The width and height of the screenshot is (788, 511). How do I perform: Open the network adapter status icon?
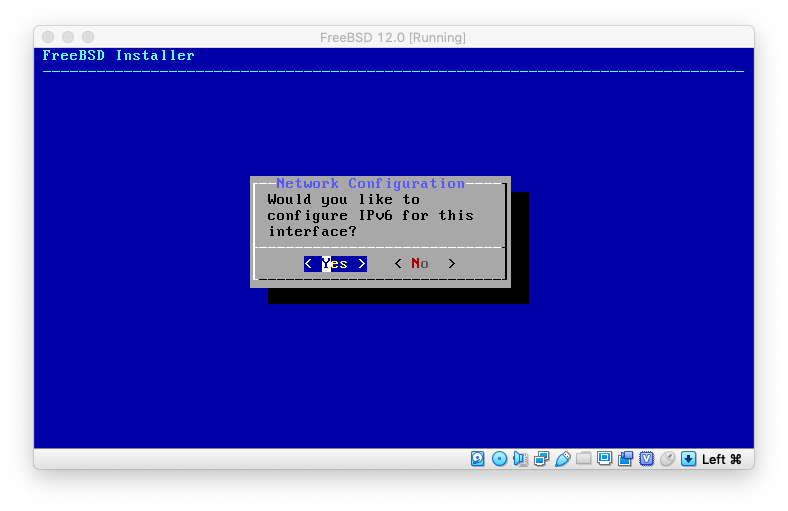(x=541, y=459)
